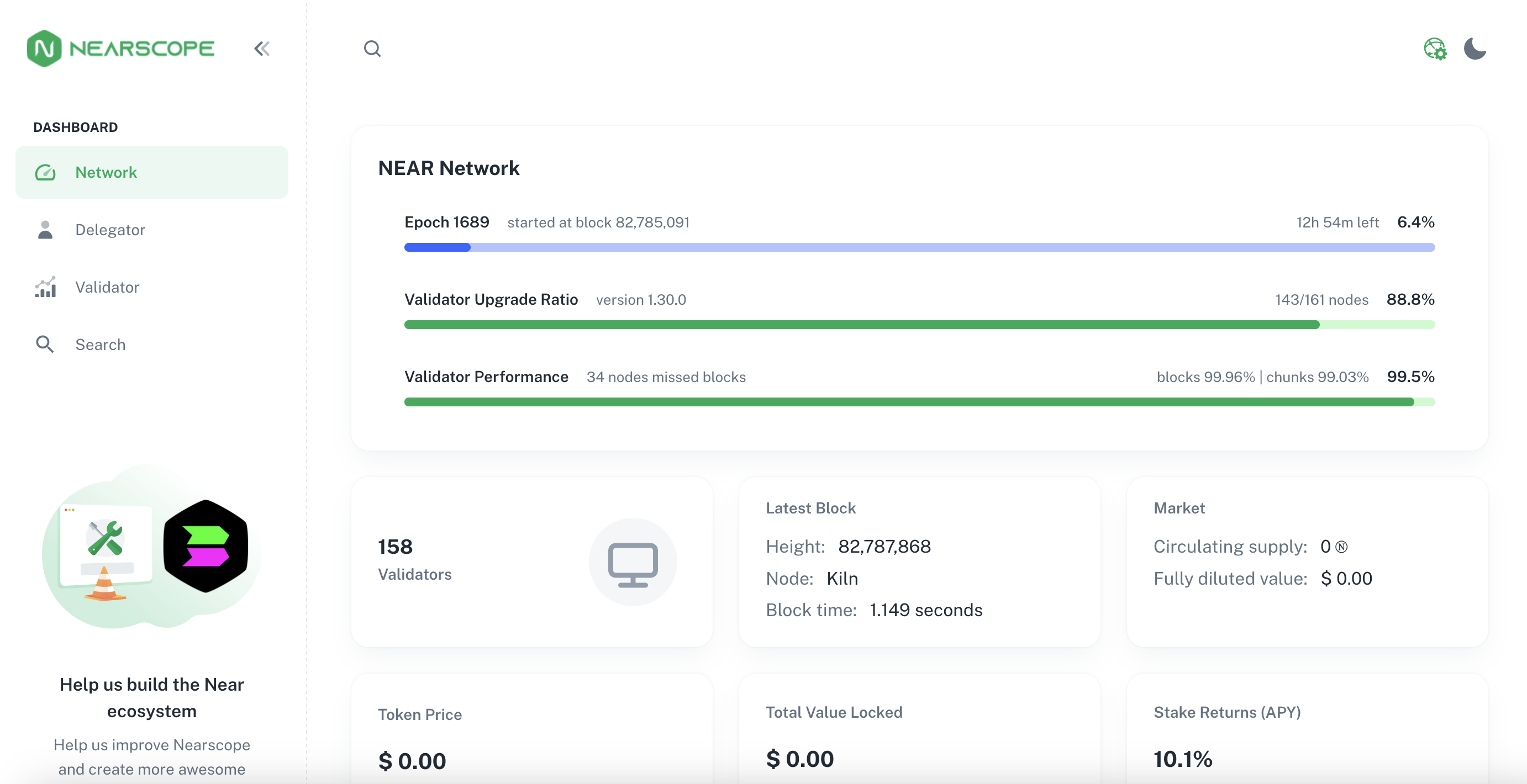
Task: Click the black hexagon ecosystem logo
Action: (x=206, y=546)
